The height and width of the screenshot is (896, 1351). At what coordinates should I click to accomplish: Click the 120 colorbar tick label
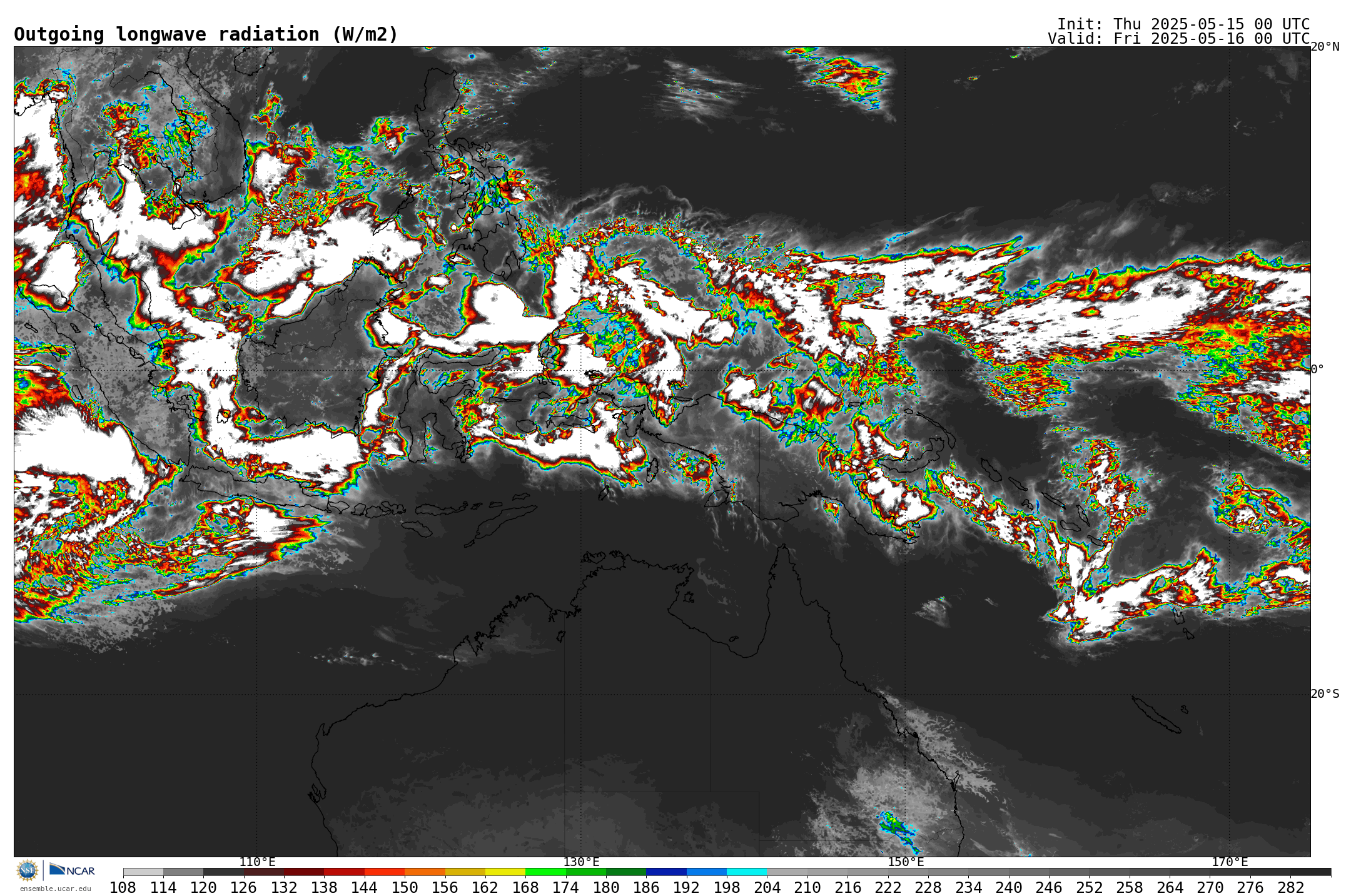pos(203,887)
